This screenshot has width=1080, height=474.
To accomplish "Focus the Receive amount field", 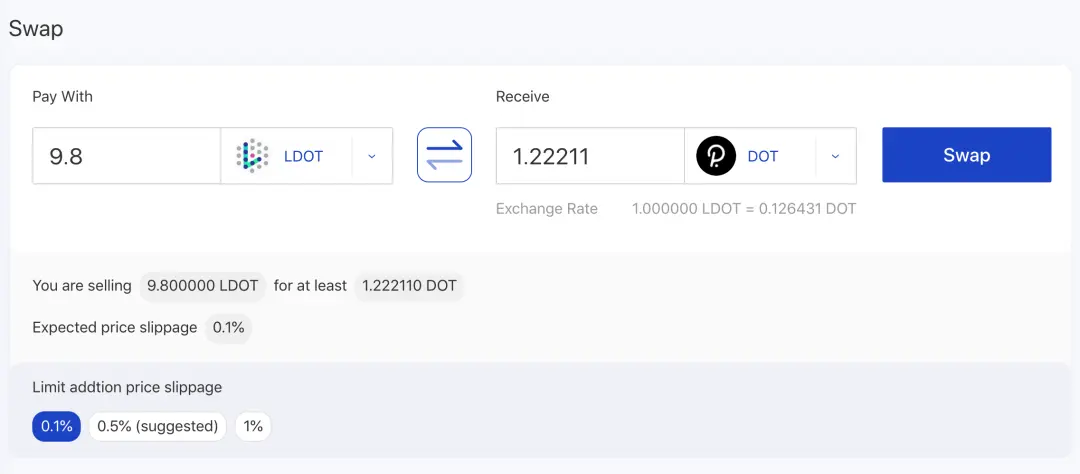I will [x=590, y=156].
